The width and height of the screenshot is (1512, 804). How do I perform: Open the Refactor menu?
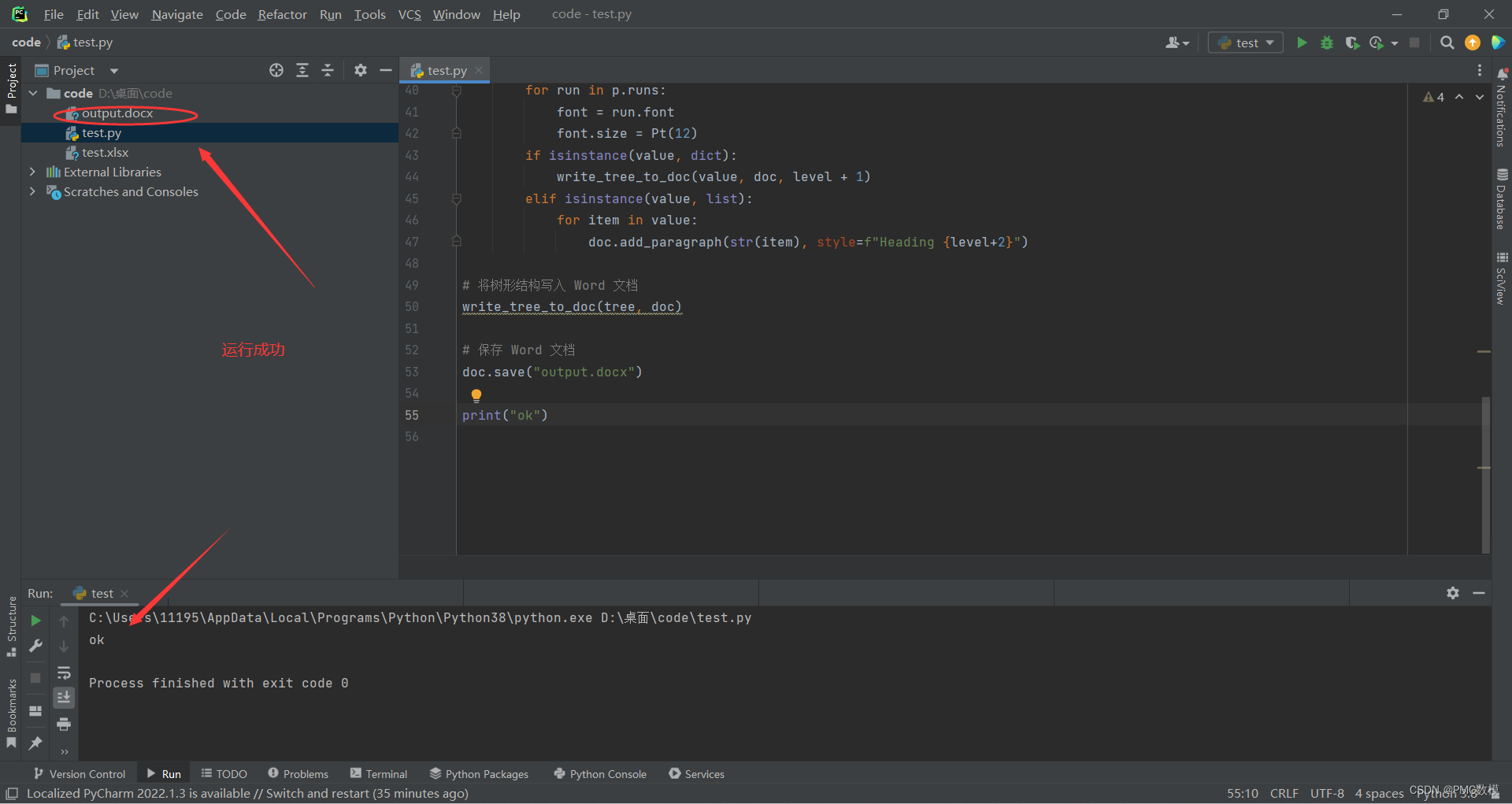coord(282,14)
